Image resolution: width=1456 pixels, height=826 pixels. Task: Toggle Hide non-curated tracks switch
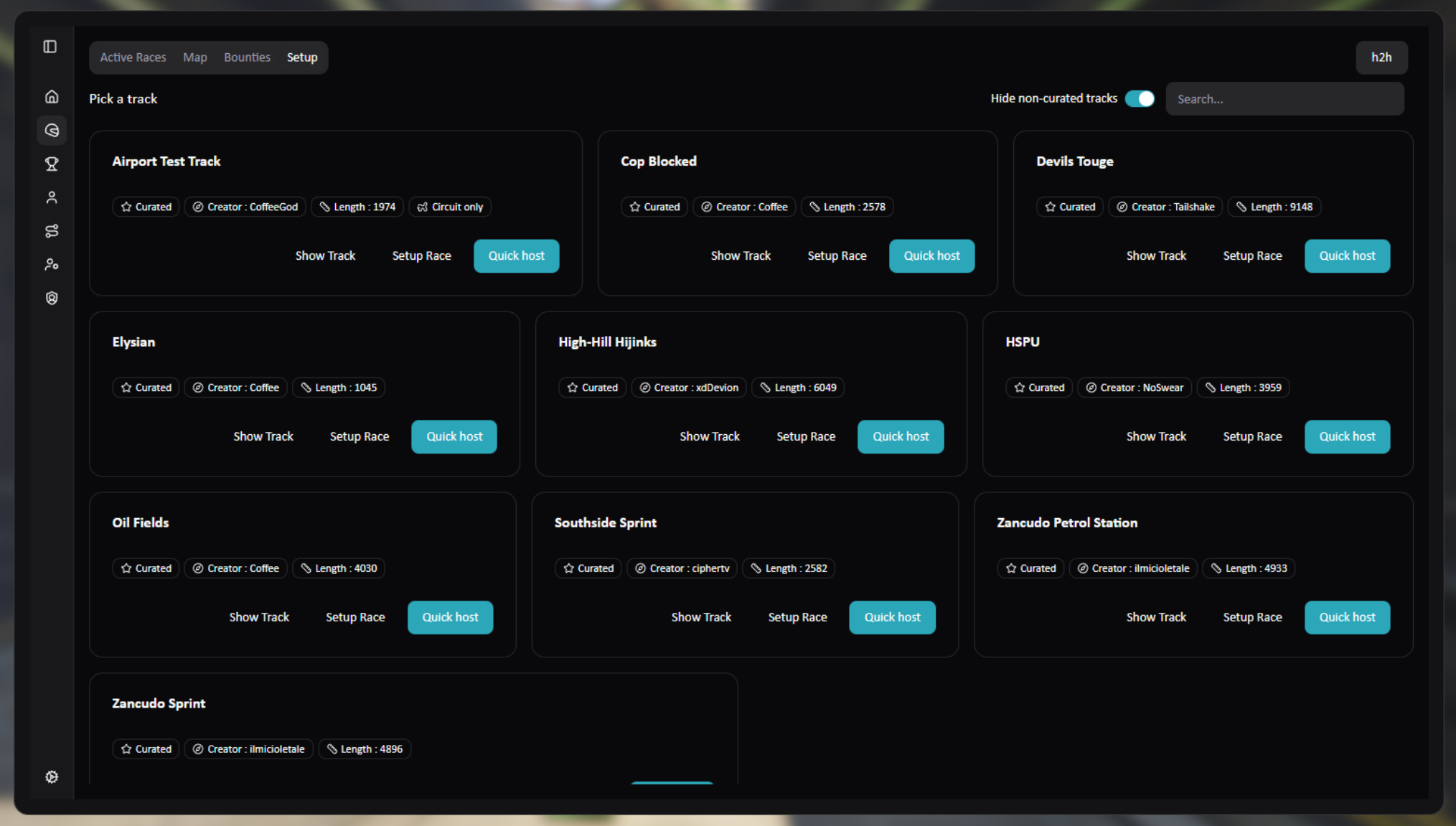(x=1139, y=98)
